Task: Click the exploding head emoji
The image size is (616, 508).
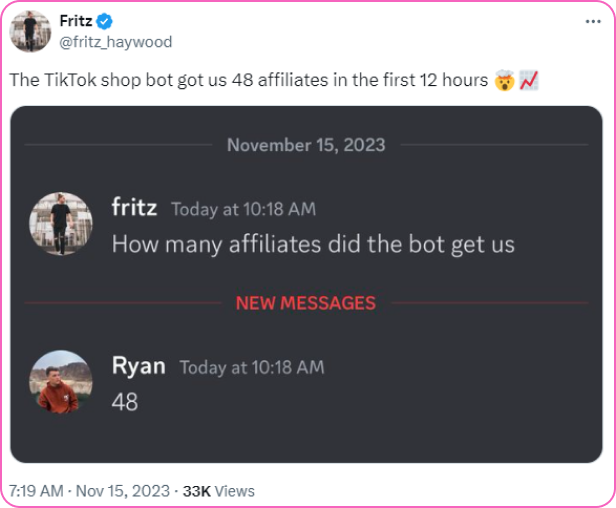Action: tap(503, 79)
